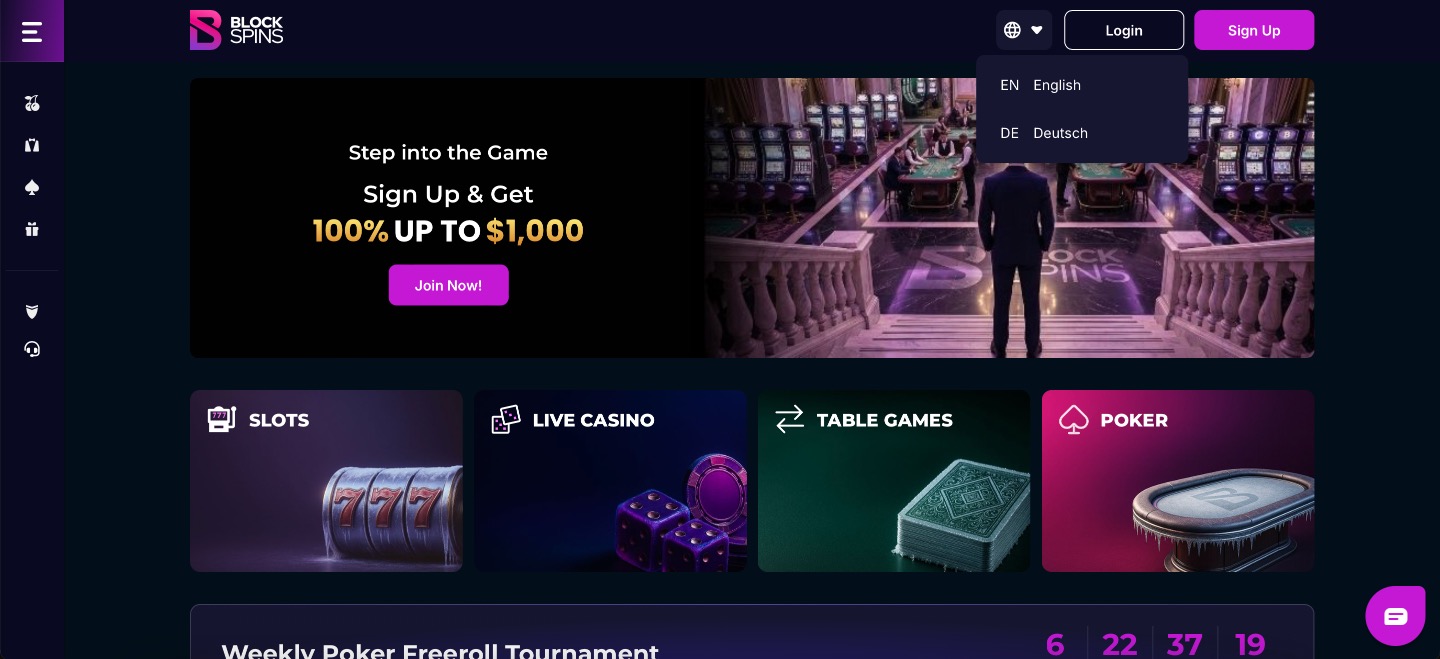Screen dimensions: 1440x659
Task: Open the Live Casino category card
Action: 610,481
